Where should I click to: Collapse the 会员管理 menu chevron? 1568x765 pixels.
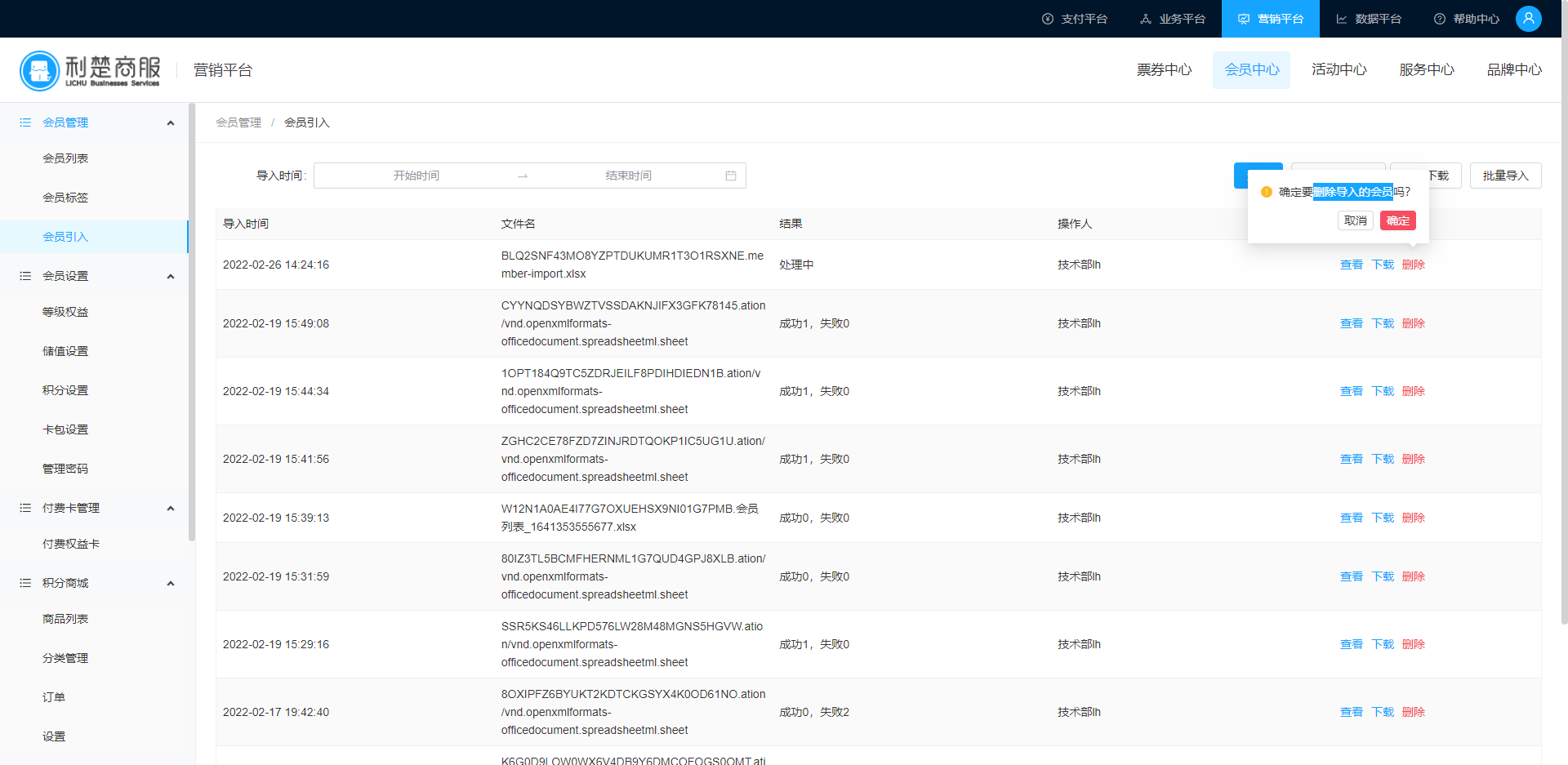point(171,123)
